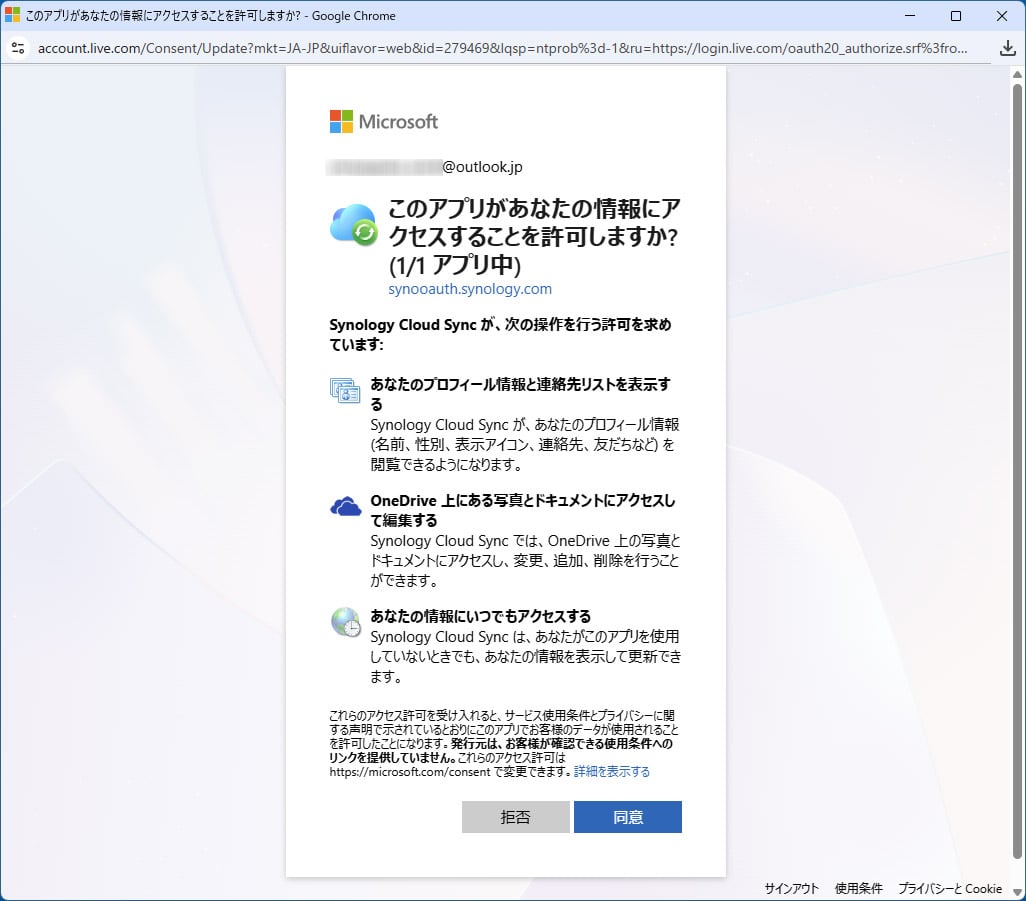Open the 使用条件 footer link

(x=858, y=888)
